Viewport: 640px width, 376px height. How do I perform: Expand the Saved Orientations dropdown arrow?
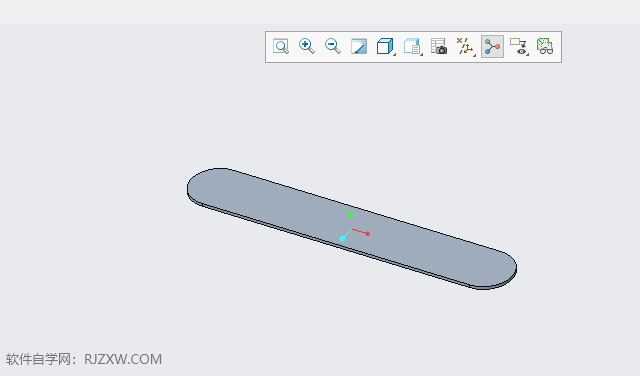[x=422, y=54]
